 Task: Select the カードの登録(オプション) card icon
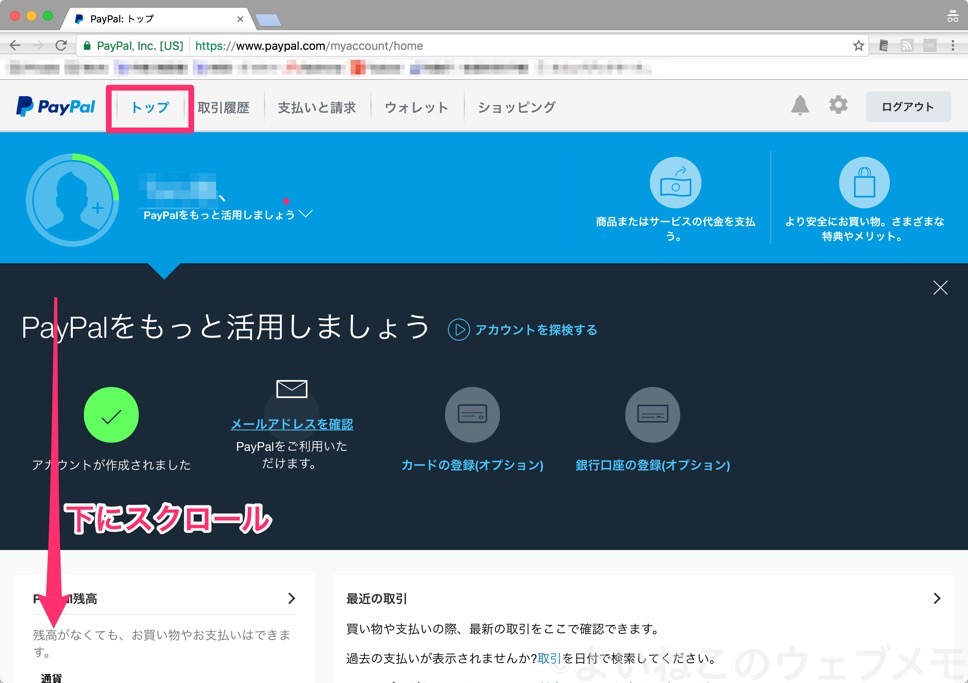tap(472, 414)
